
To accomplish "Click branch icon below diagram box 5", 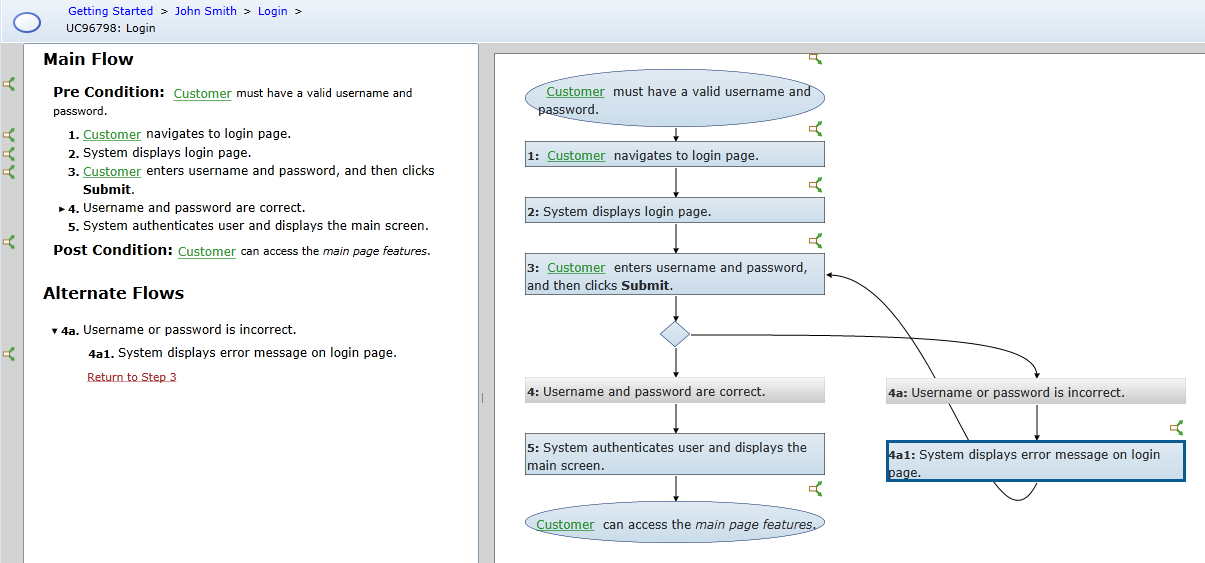I will [x=815, y=488].
